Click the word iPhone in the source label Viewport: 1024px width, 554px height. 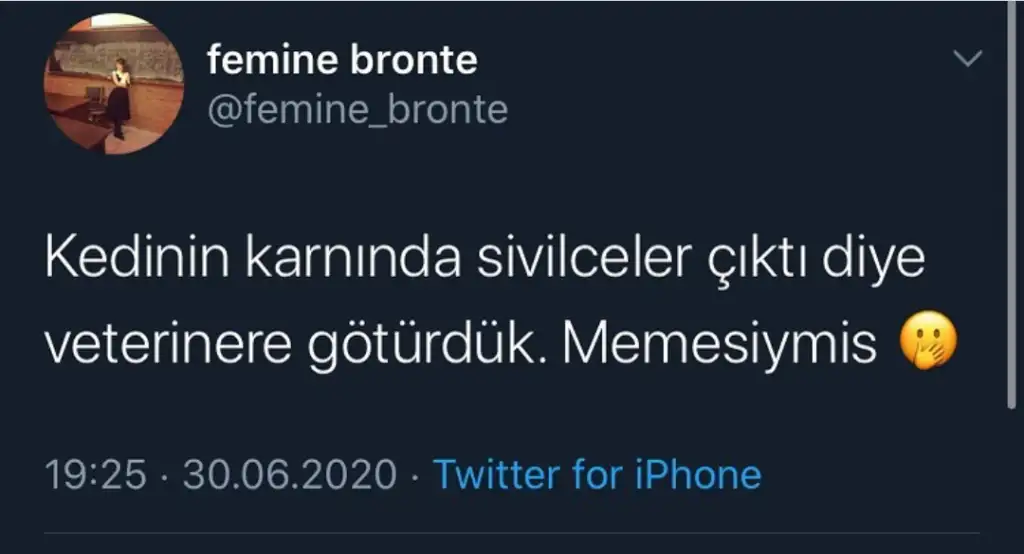[698, 474]
